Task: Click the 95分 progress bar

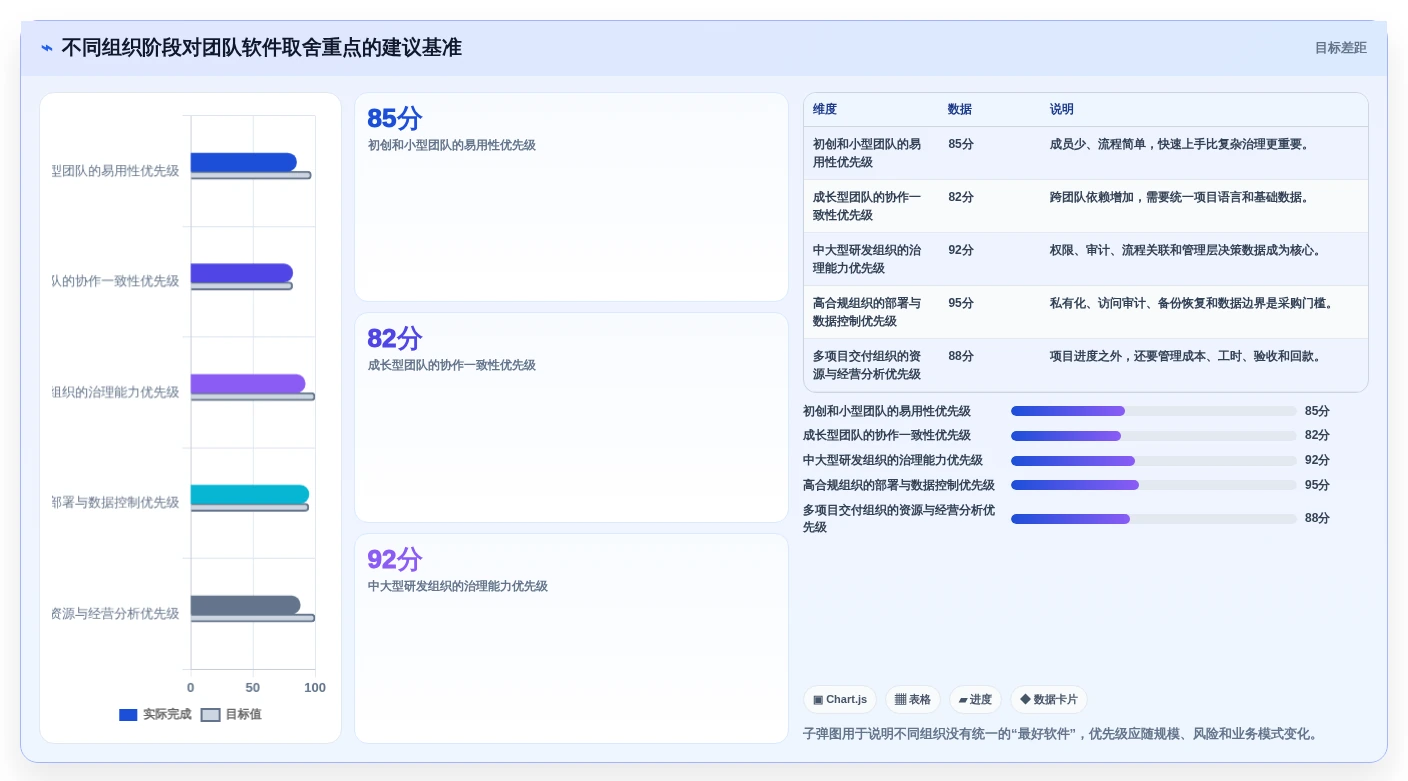Action: (x=1154, y=485)
